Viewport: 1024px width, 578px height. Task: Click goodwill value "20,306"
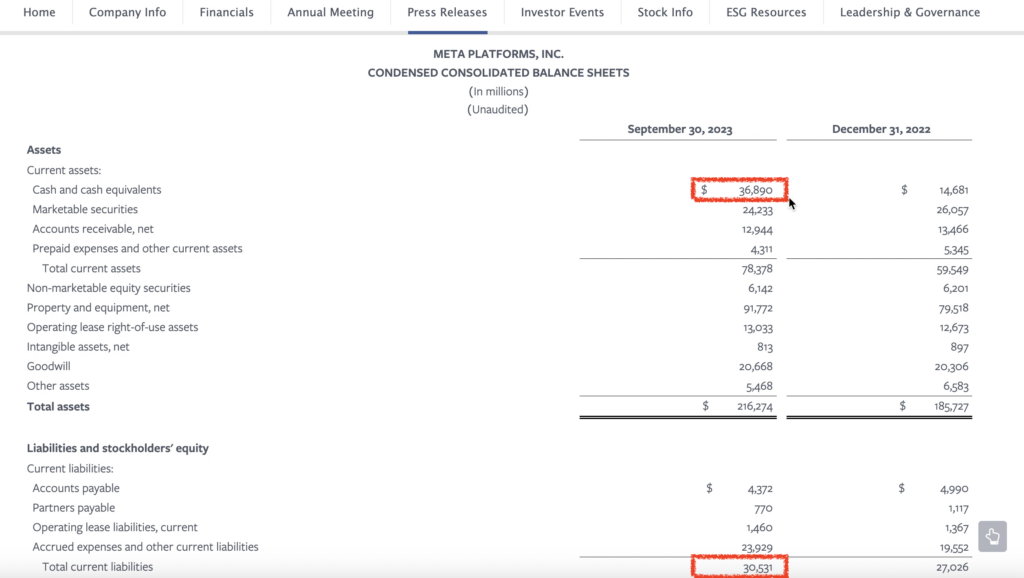pyautogui.click(x=952, y=367)
